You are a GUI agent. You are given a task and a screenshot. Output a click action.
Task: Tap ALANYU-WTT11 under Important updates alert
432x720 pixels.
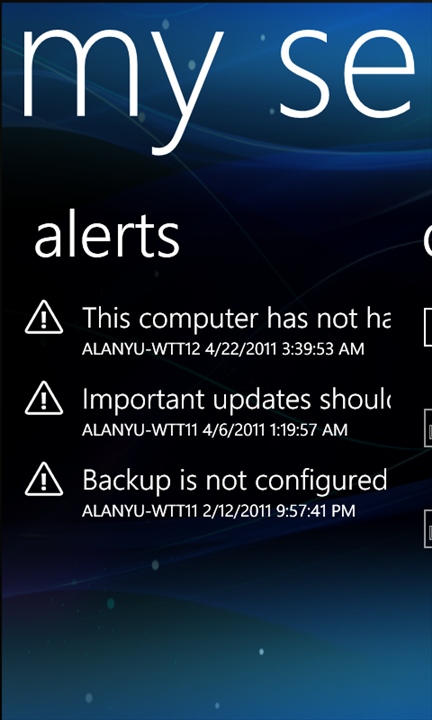pos(139,430)
